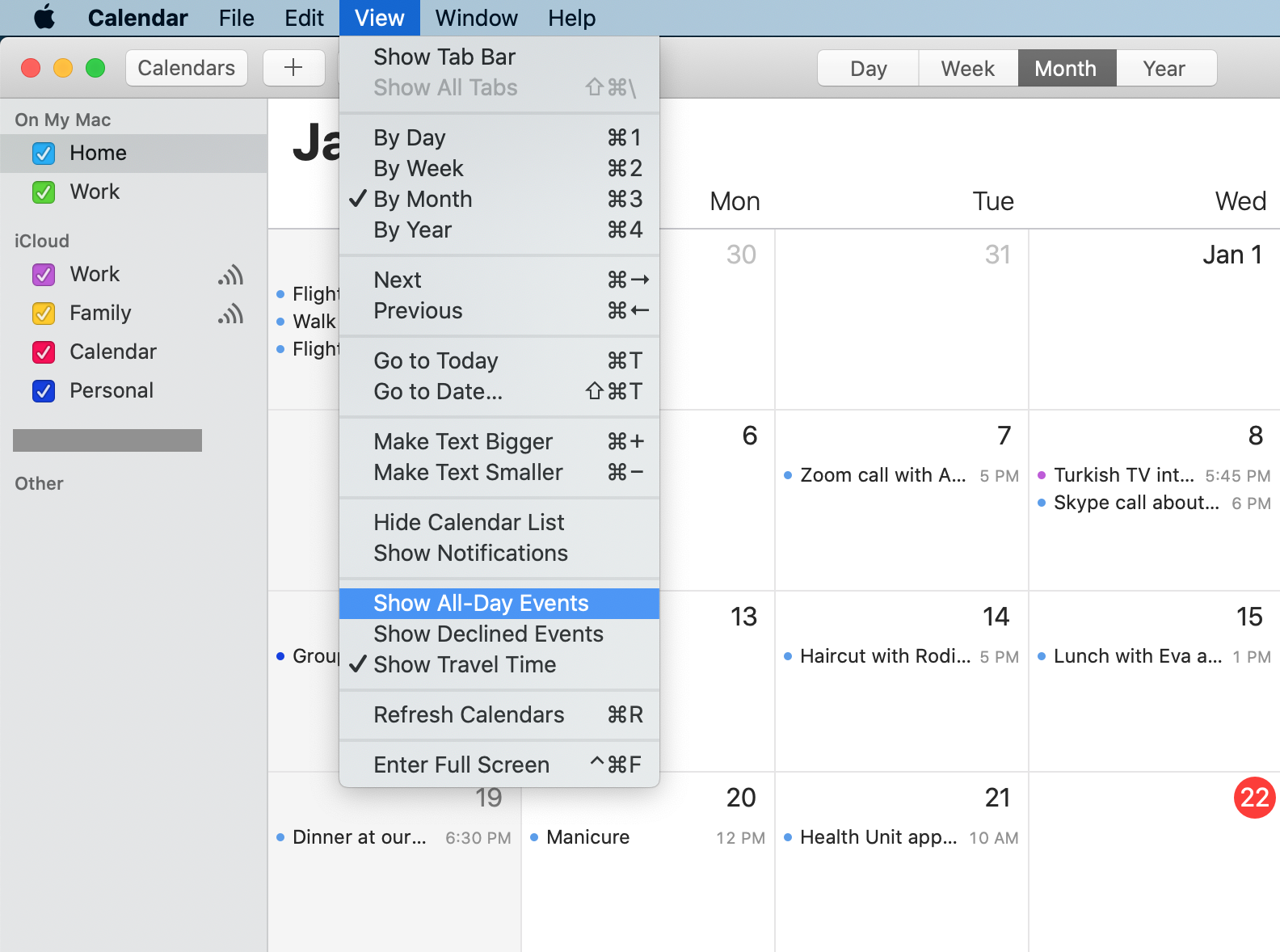Open Manicure event on the 20th

point(647,837)
